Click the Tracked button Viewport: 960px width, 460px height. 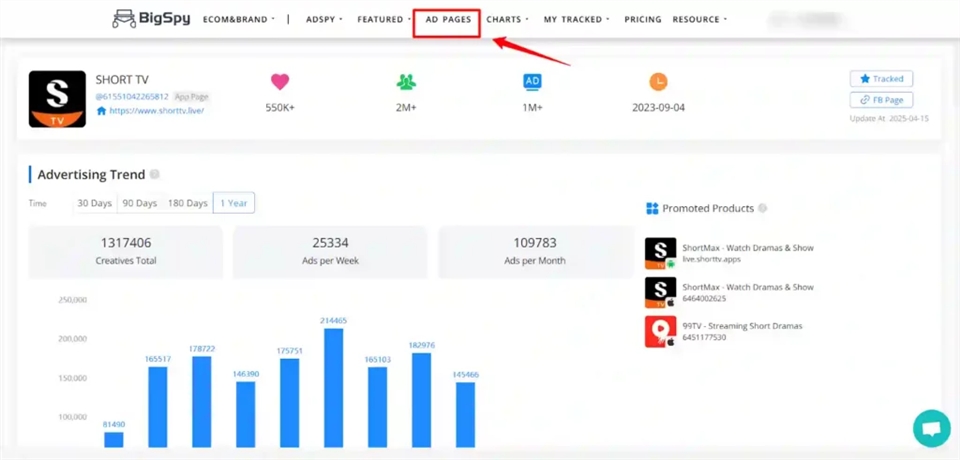point(881,79)
